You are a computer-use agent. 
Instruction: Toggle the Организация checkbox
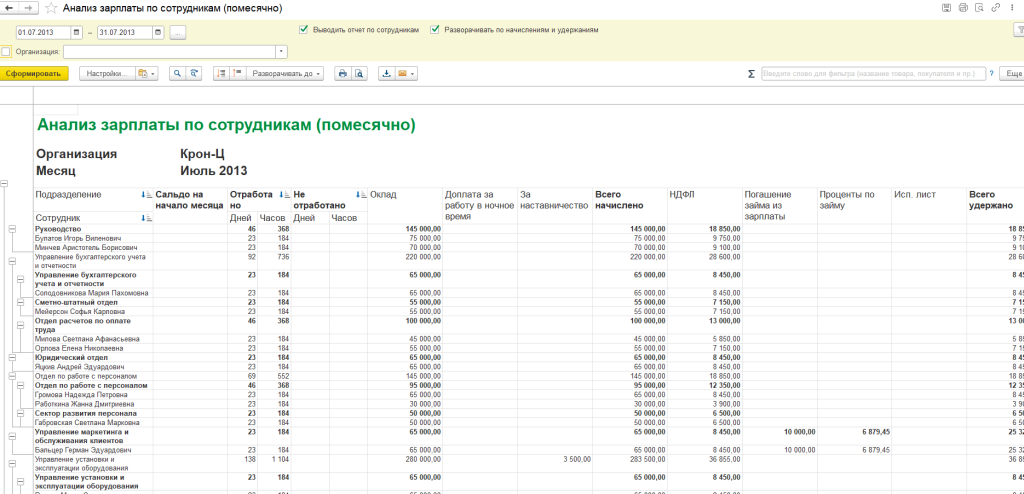7,51
